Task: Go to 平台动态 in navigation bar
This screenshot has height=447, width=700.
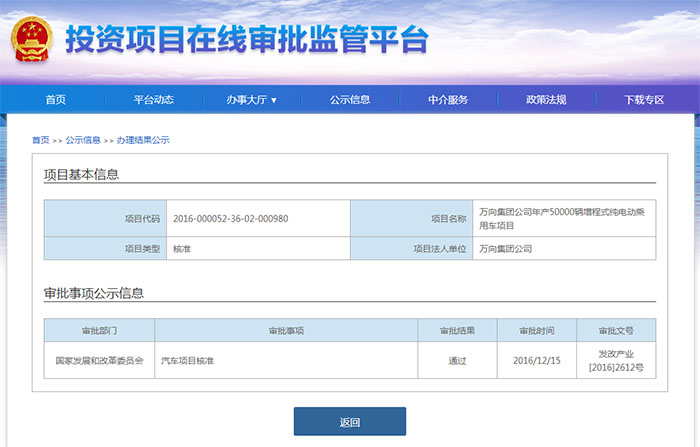Action: coord(154,100)
